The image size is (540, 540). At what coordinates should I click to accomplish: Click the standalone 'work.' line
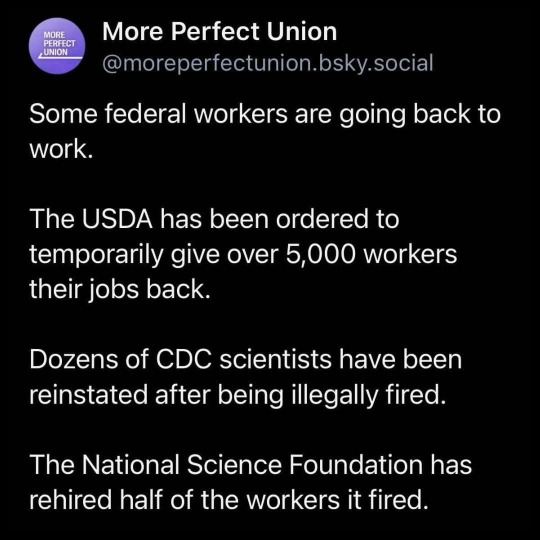[61, 150]
